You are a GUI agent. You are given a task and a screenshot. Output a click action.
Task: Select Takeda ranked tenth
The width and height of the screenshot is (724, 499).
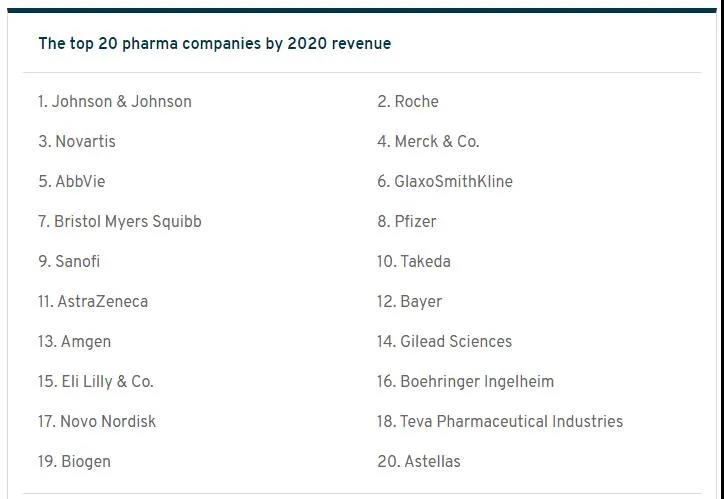pyautogui.click(x=414, y=261)
